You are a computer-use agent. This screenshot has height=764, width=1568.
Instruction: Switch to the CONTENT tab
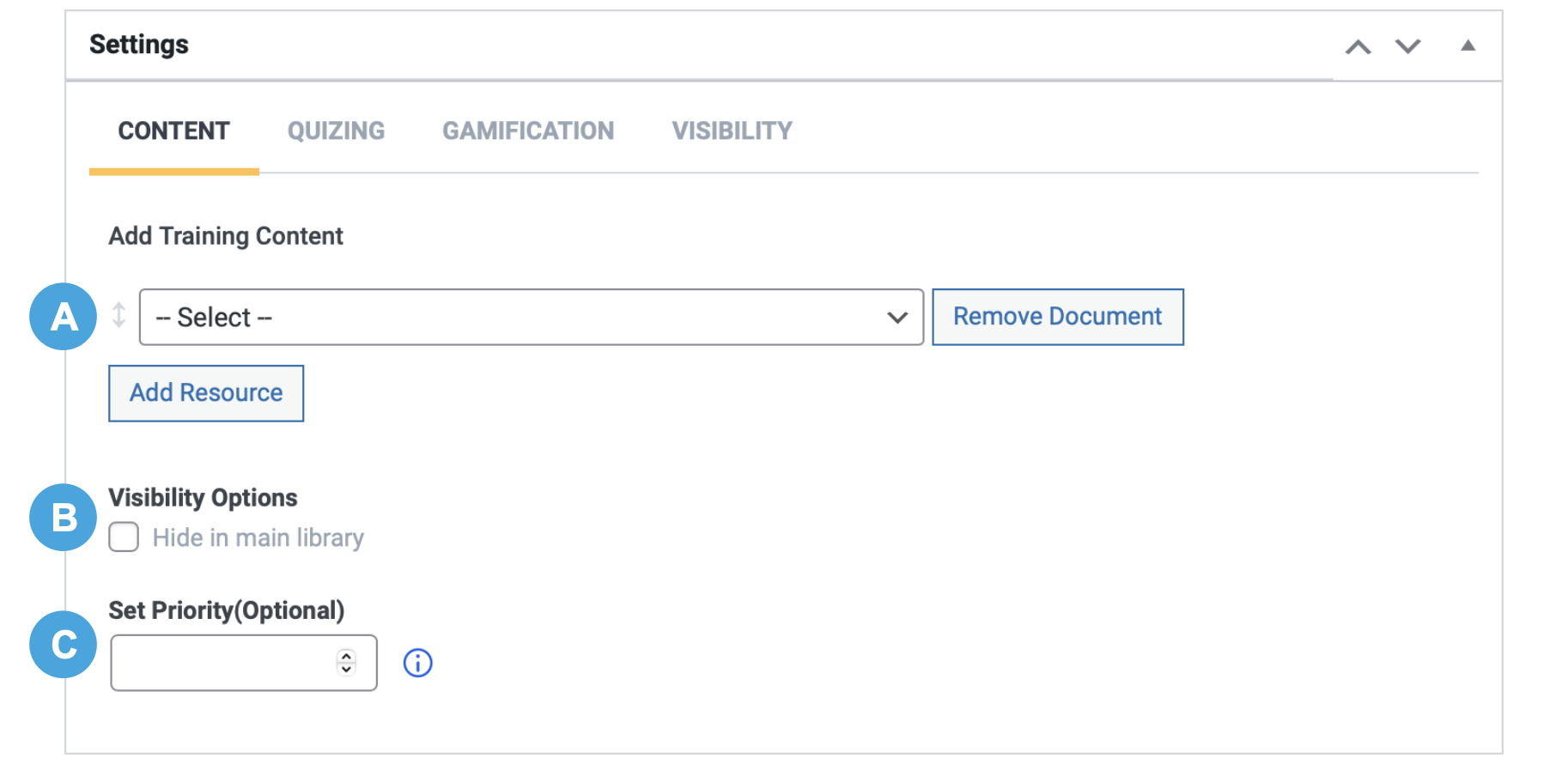pos(173,130)
